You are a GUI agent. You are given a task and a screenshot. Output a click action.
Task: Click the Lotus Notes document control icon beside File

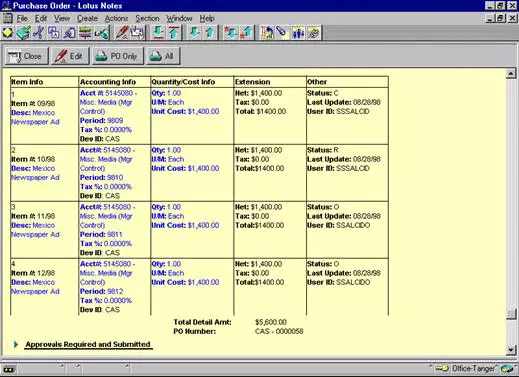click(7, 18)
